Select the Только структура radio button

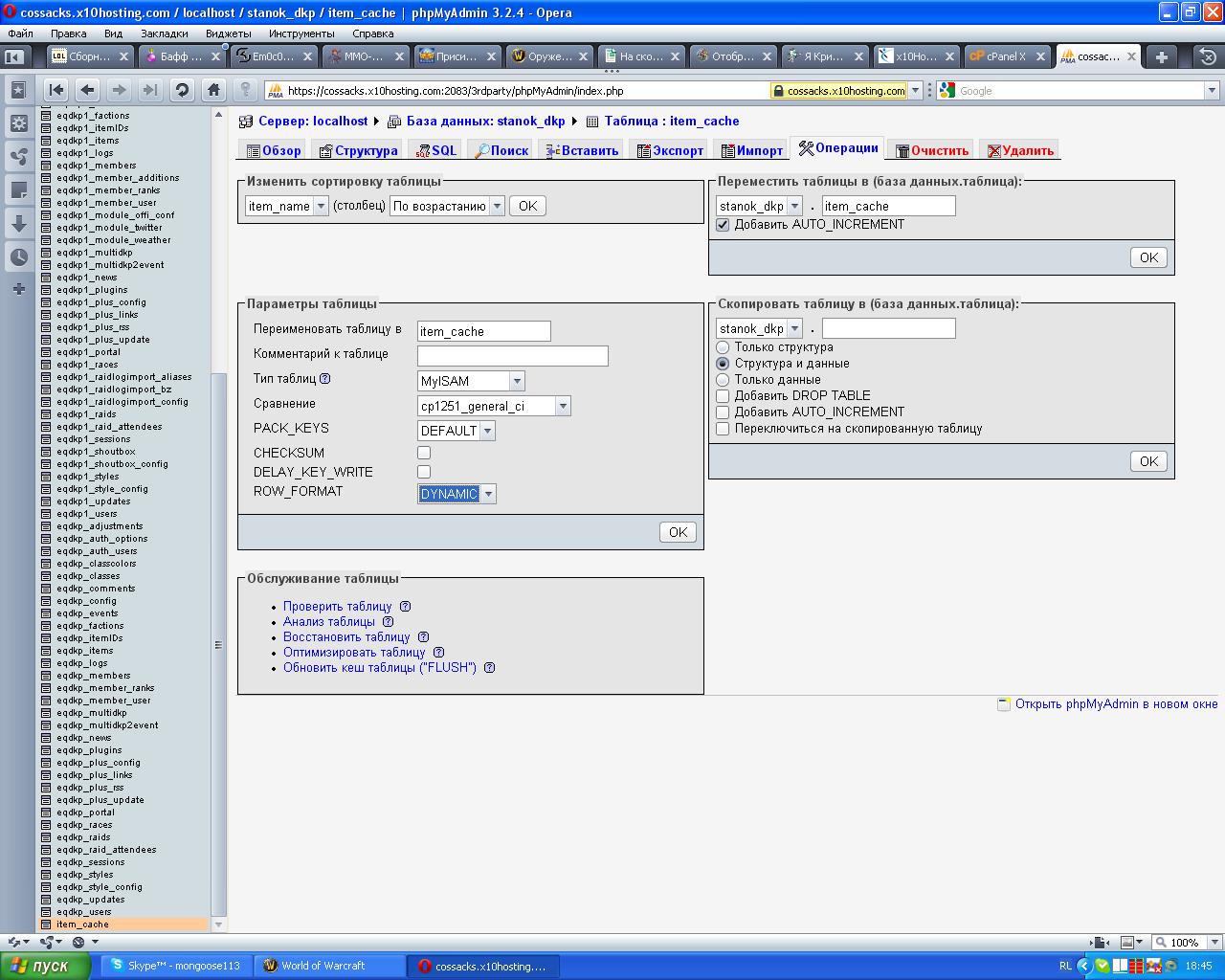tap(723, 347)
